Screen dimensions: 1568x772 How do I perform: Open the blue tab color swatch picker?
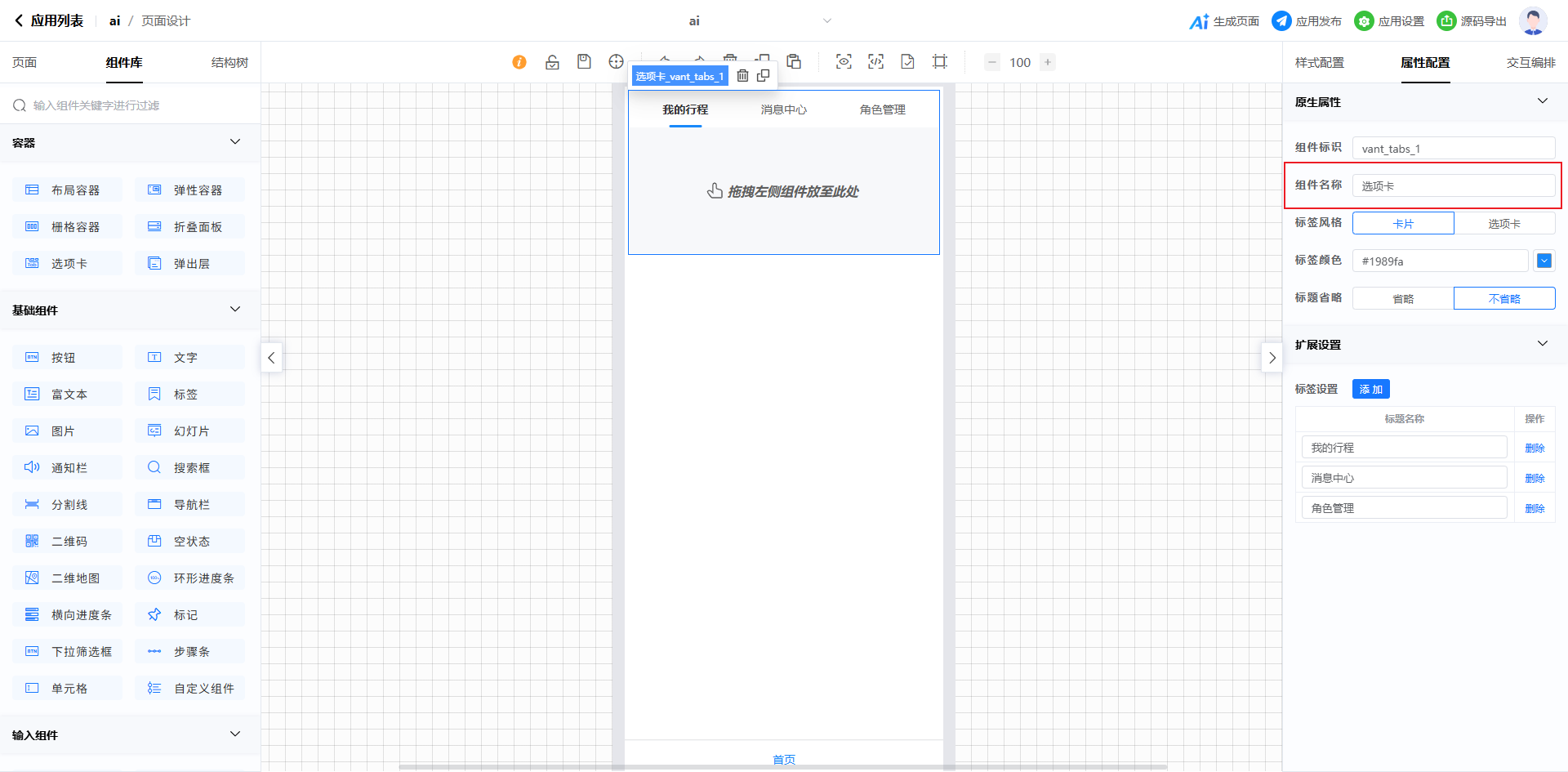click(1543, 261)
